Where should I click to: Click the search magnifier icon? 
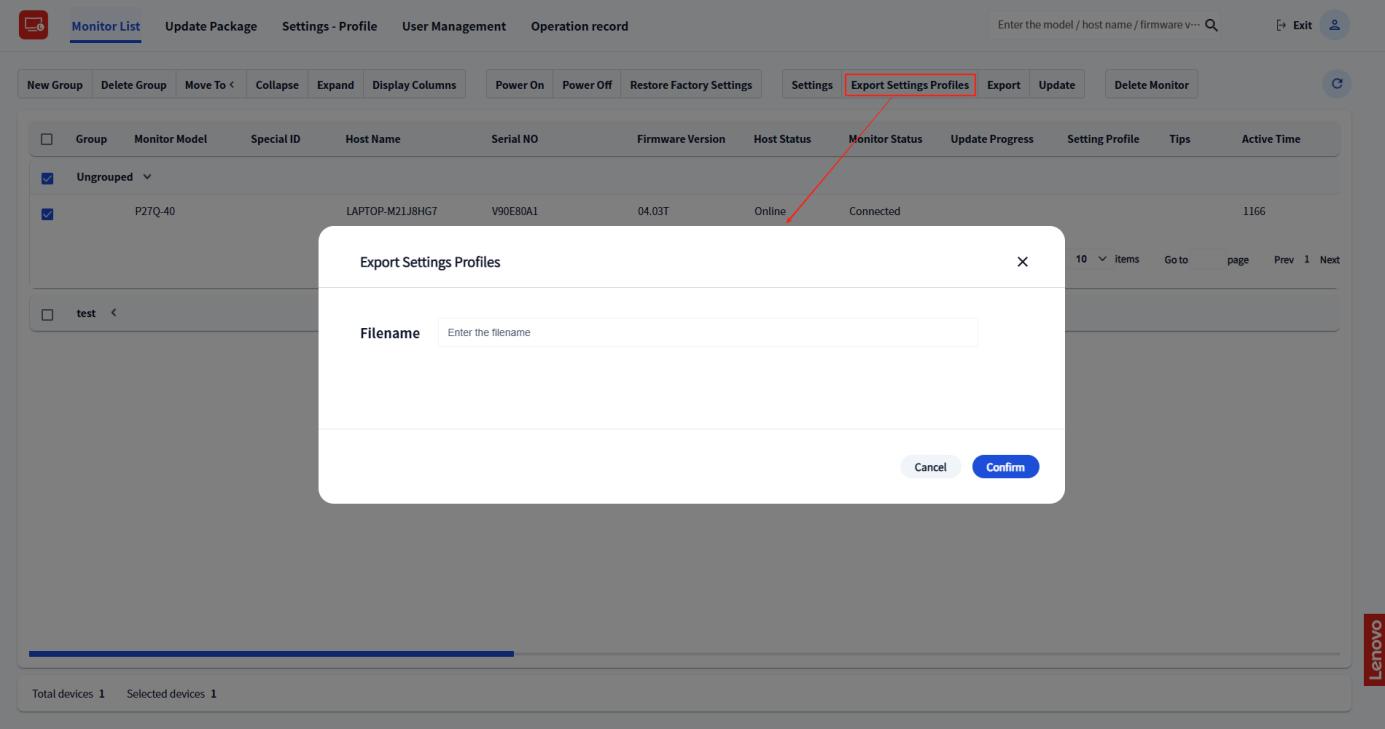[1211, 25]
